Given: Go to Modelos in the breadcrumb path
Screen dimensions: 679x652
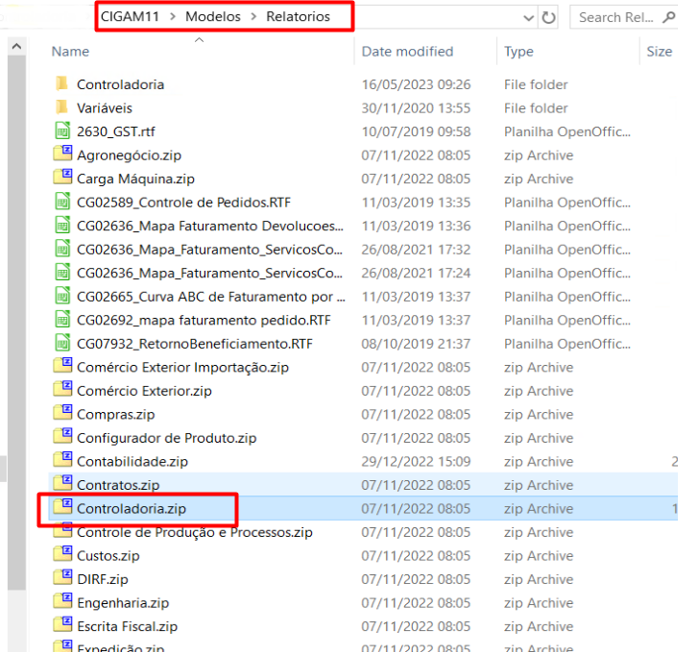Looking at the screenshot, I should [x=213, y=16].
